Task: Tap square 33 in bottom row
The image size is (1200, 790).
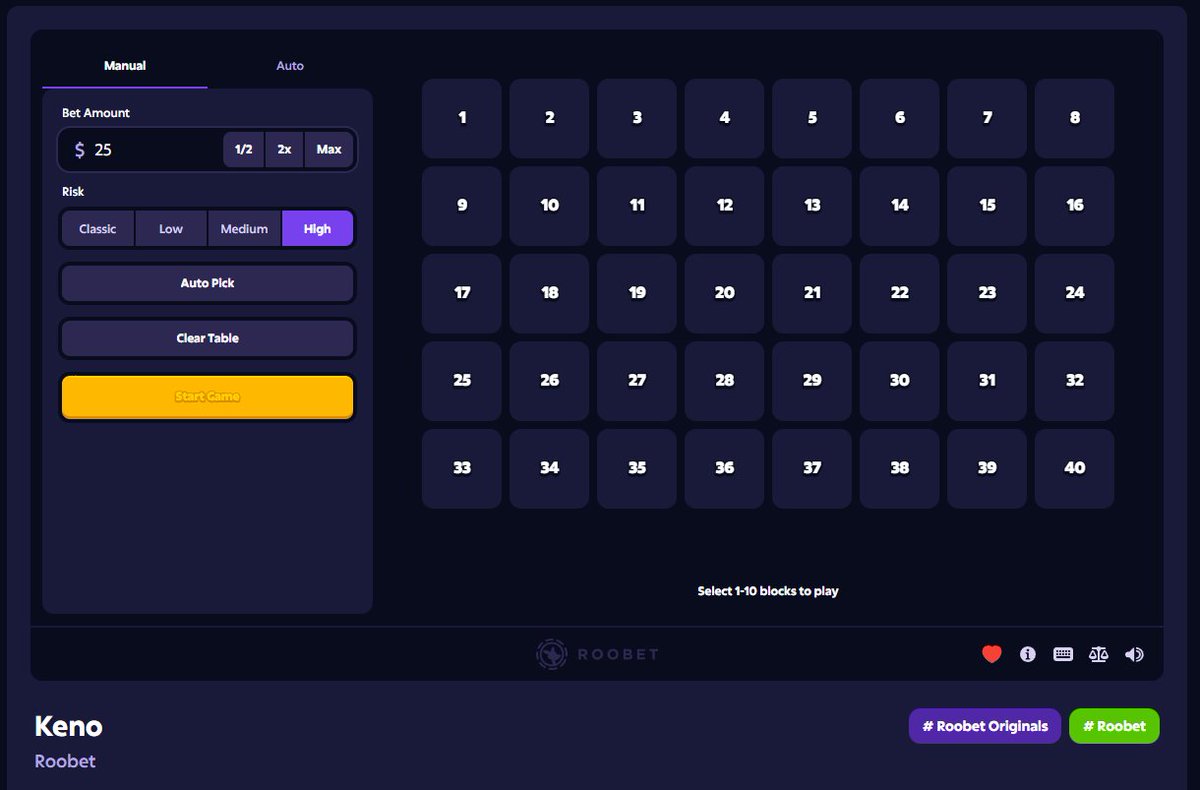Action: (x=462, y=468)
